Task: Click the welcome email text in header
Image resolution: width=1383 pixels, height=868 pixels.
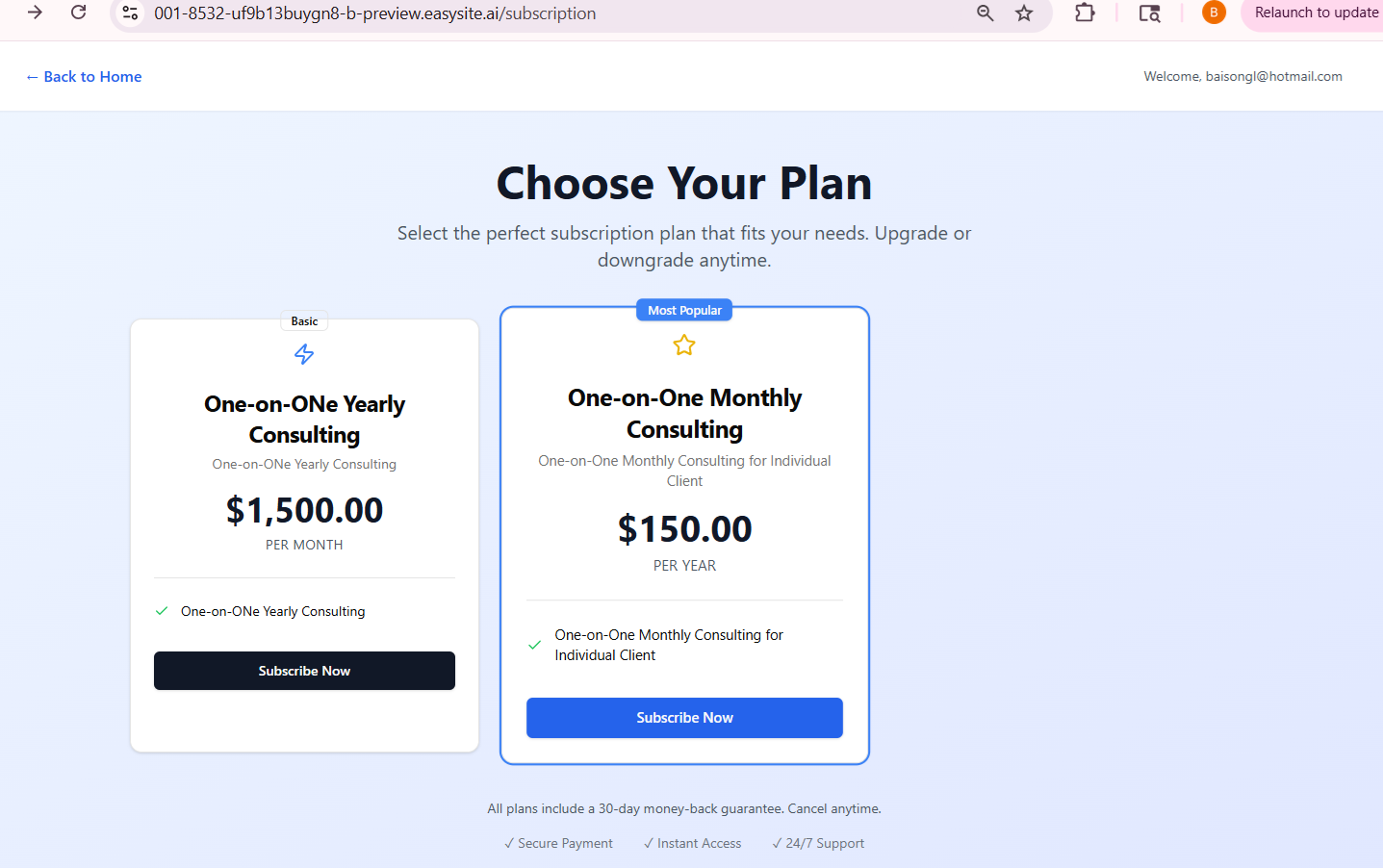Action: (1242, 77)
